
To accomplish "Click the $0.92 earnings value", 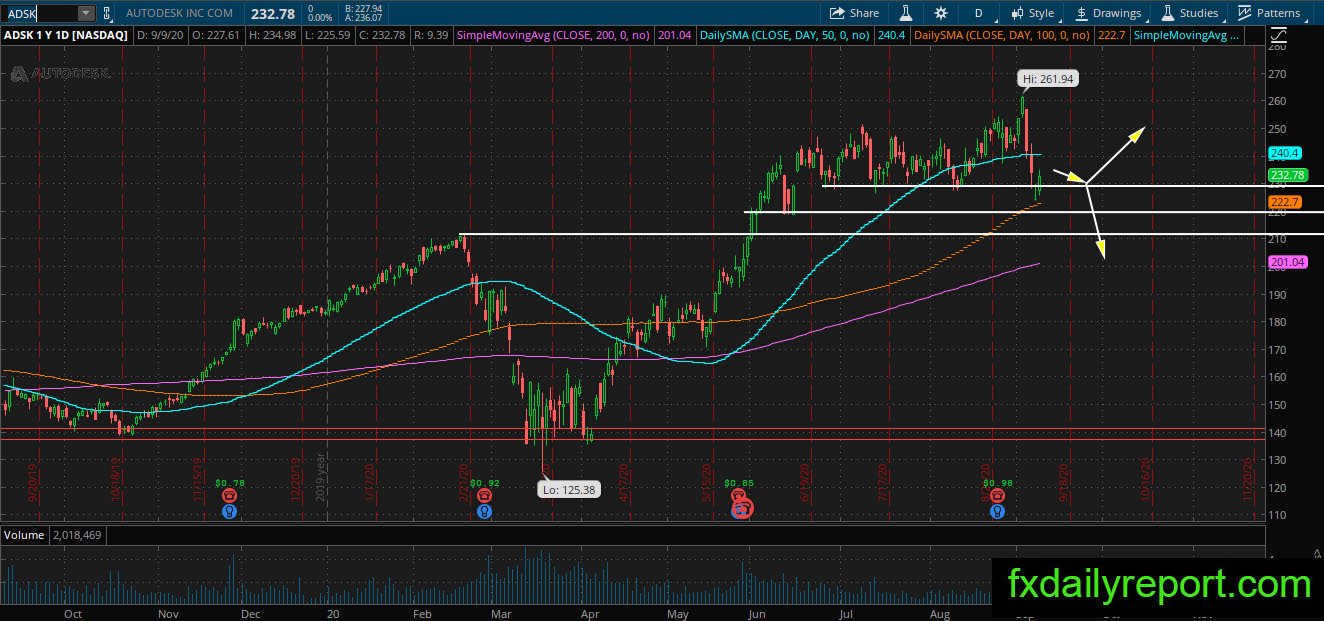I will 484,483.
